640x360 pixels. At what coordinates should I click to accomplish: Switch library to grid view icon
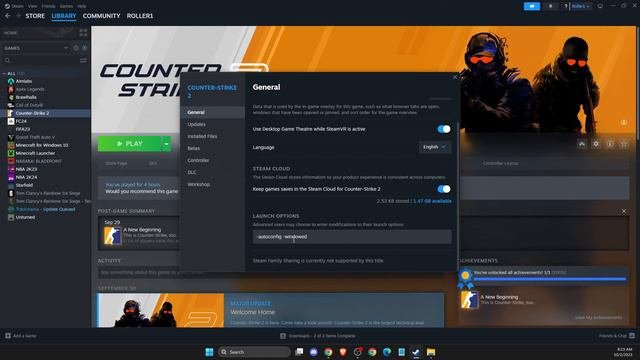pos(83,33)
